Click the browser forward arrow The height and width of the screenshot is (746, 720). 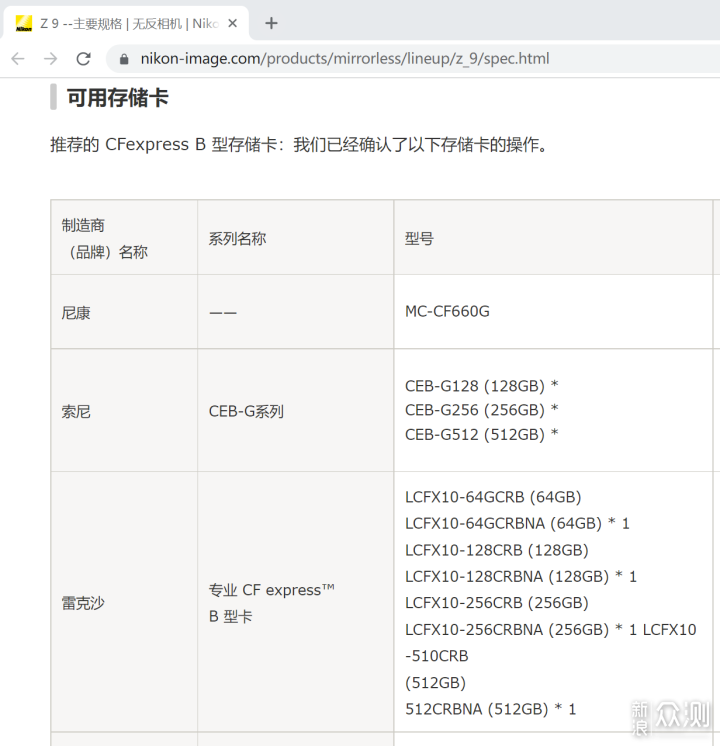(x=50, y=59)
